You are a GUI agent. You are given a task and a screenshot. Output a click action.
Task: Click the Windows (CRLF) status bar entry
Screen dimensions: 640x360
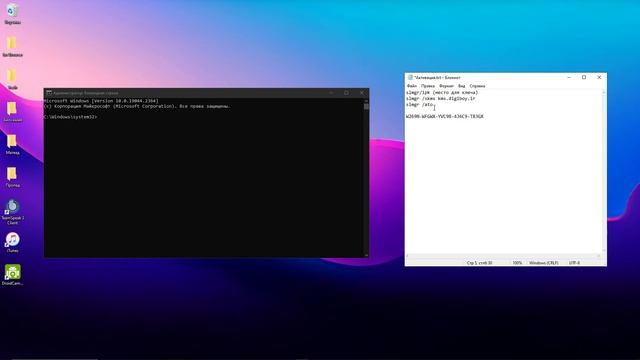click(544, 263)
